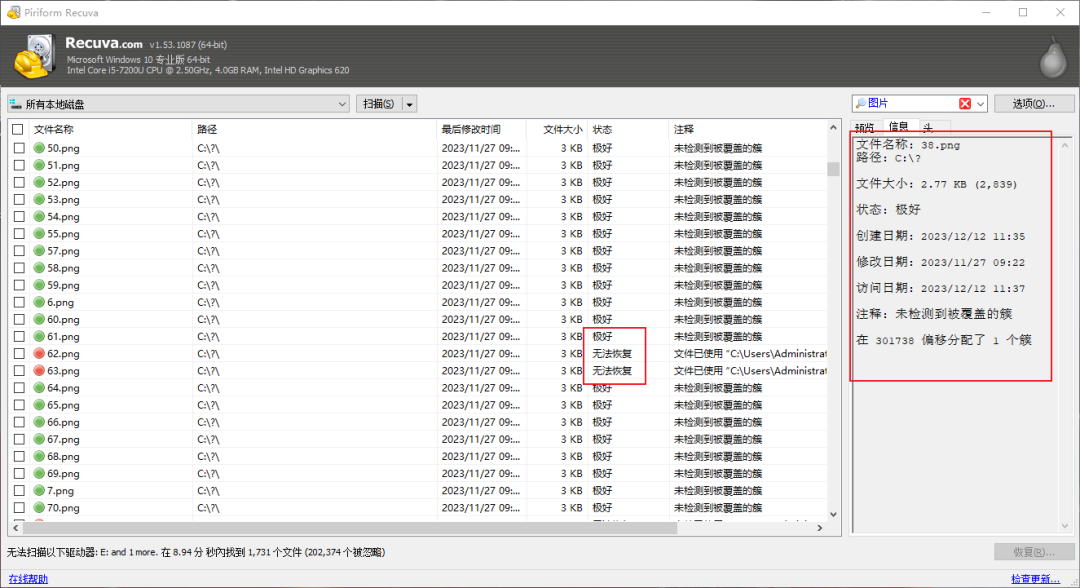Viewport: 1080px width, 588px height.
Task: Switch to the 信息 info tab
Action: click(898, 126)
